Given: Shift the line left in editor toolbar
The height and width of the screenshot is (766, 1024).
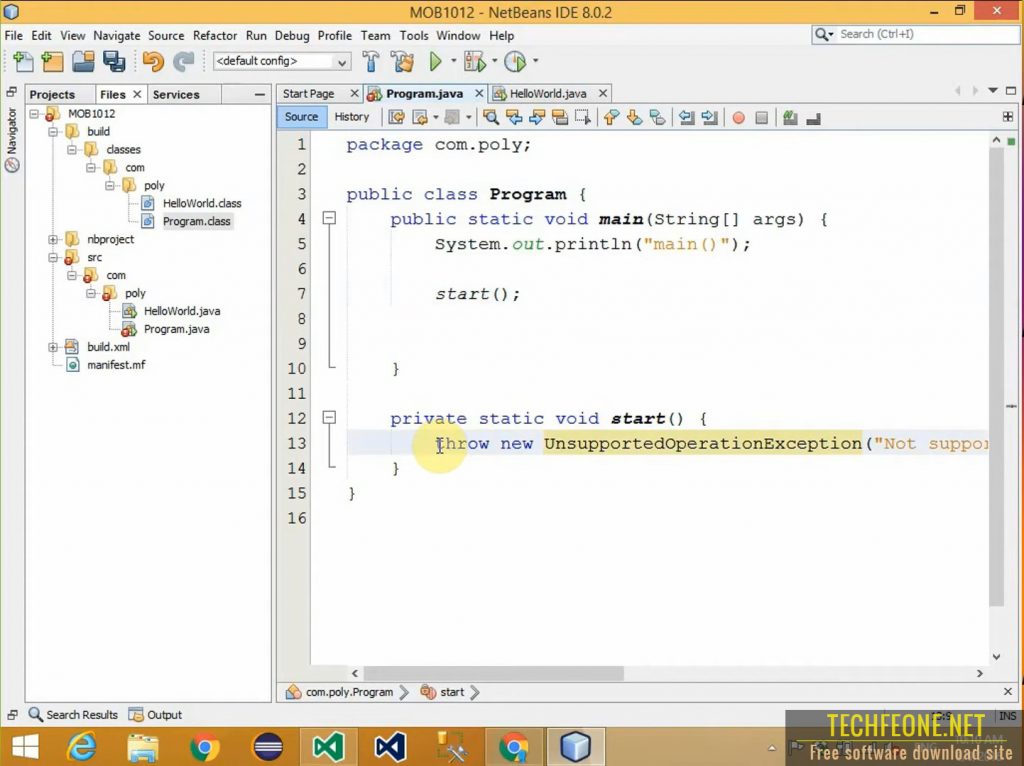Looking at the screenshot, I should click(686, 118).
